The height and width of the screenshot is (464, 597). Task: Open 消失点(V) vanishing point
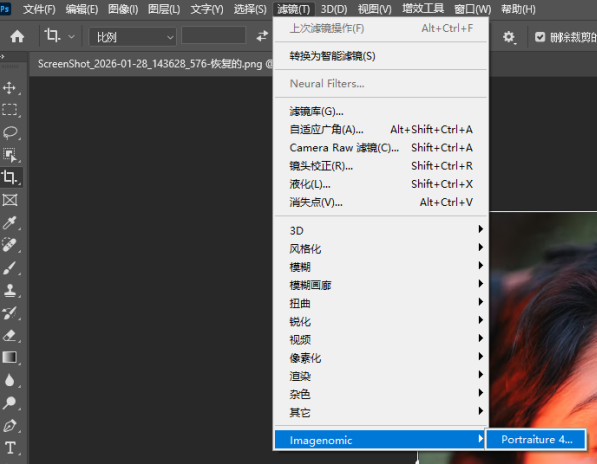coord(381,202)
